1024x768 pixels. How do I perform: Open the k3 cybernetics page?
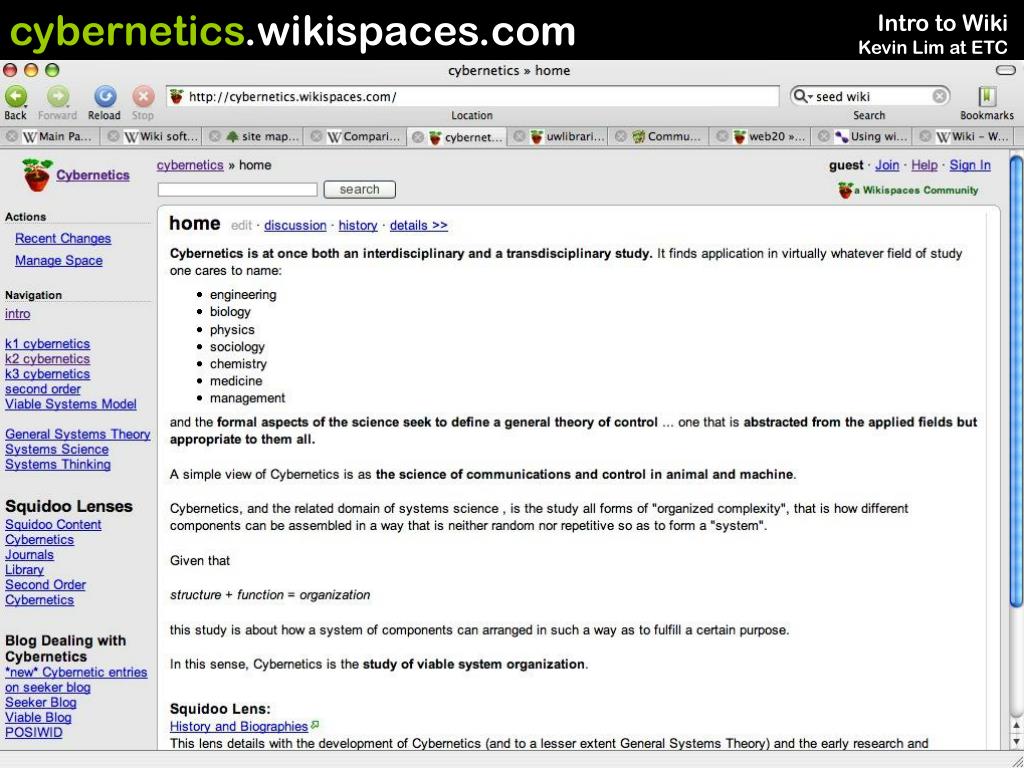click(x=48, y=374)
